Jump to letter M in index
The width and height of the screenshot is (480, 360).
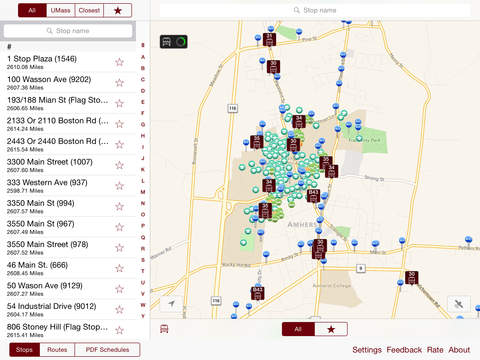click(143, 192)
